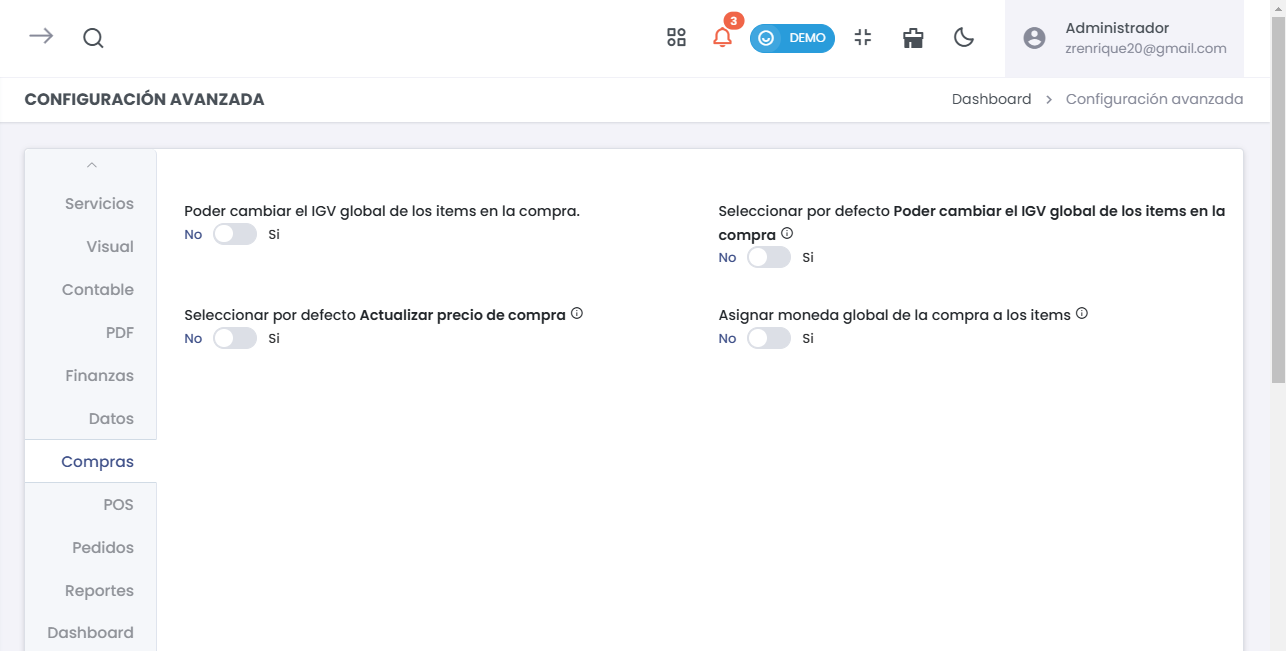Toggle Seleccionar por defecto Actualizar precio de compra
Viewport: 1286px width, 651px height.
coord(235,338)
